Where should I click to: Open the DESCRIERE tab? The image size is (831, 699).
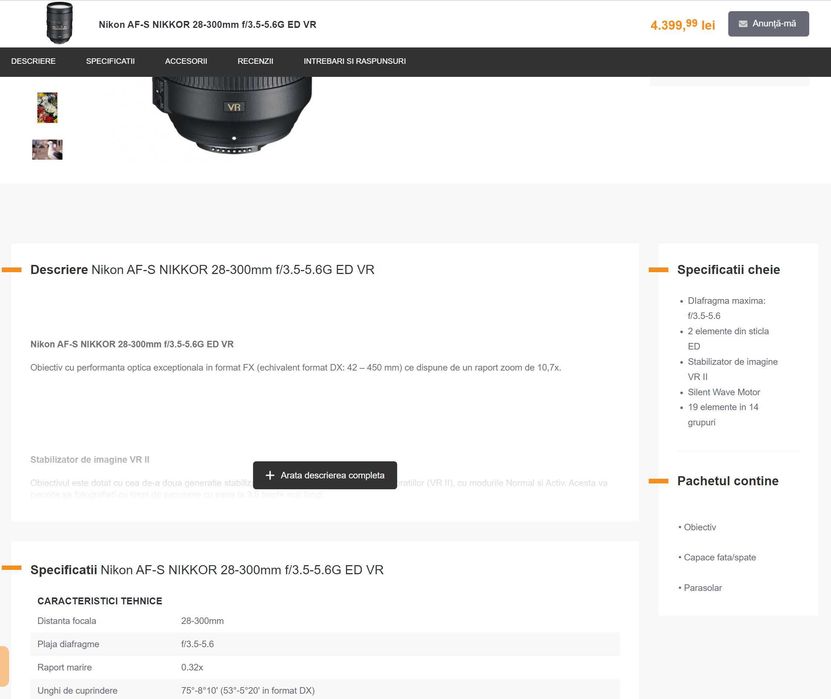point(33,61)
